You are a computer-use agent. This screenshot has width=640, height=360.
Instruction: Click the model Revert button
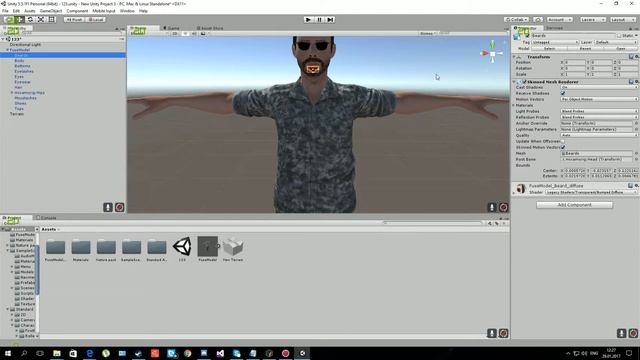pyautogui.click(x=585, y=48)
